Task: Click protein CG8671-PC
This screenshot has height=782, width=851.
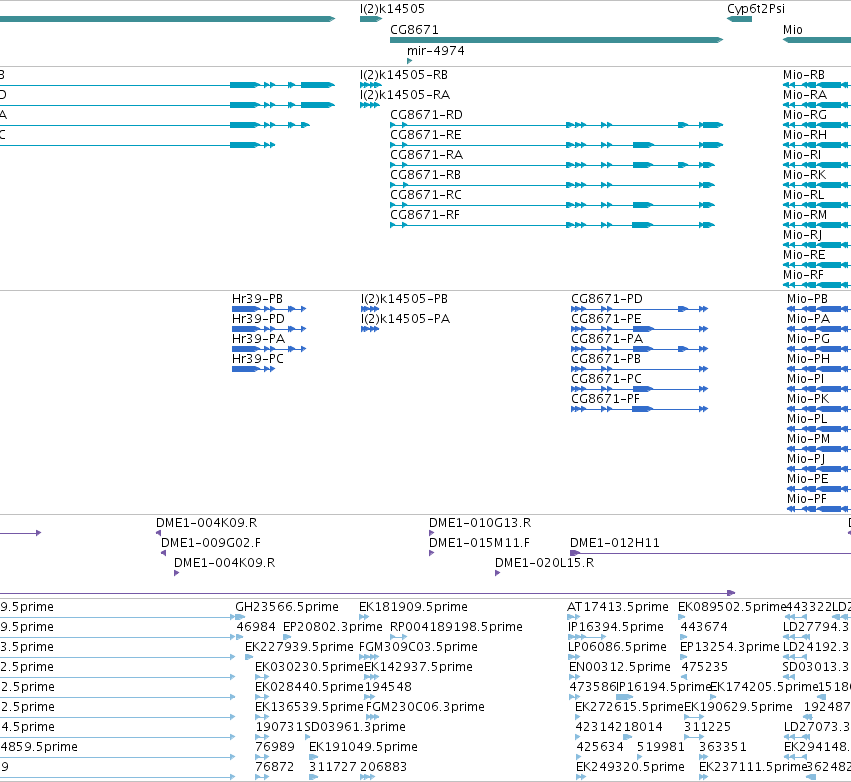Action: pyautogui.click(x=606, y=379)
